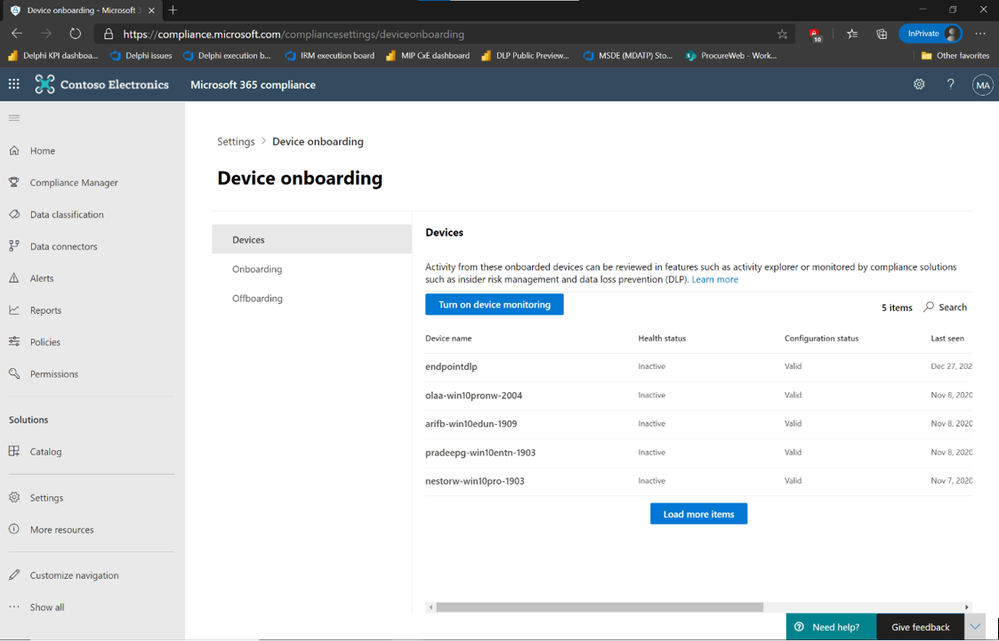Click the Reports chart icon
Image resolution: width=999 pixels, height=641 pixels.
pos(14,310)
